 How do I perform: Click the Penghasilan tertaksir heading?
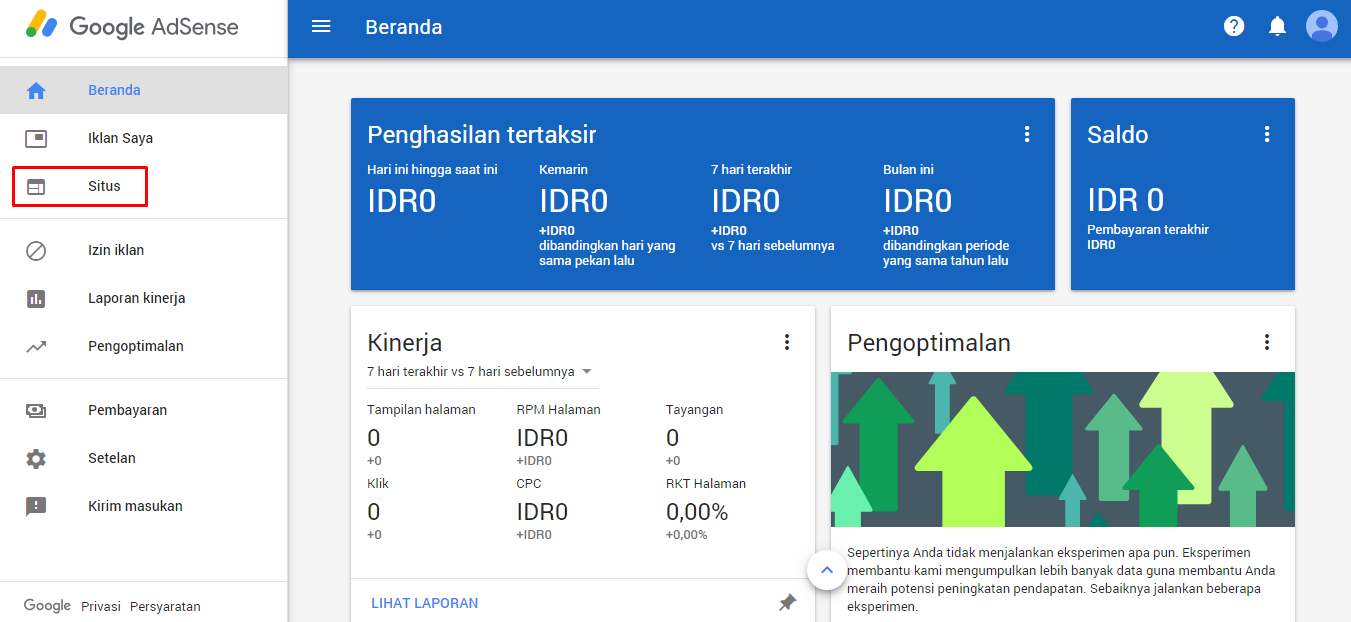pos(482,135)
